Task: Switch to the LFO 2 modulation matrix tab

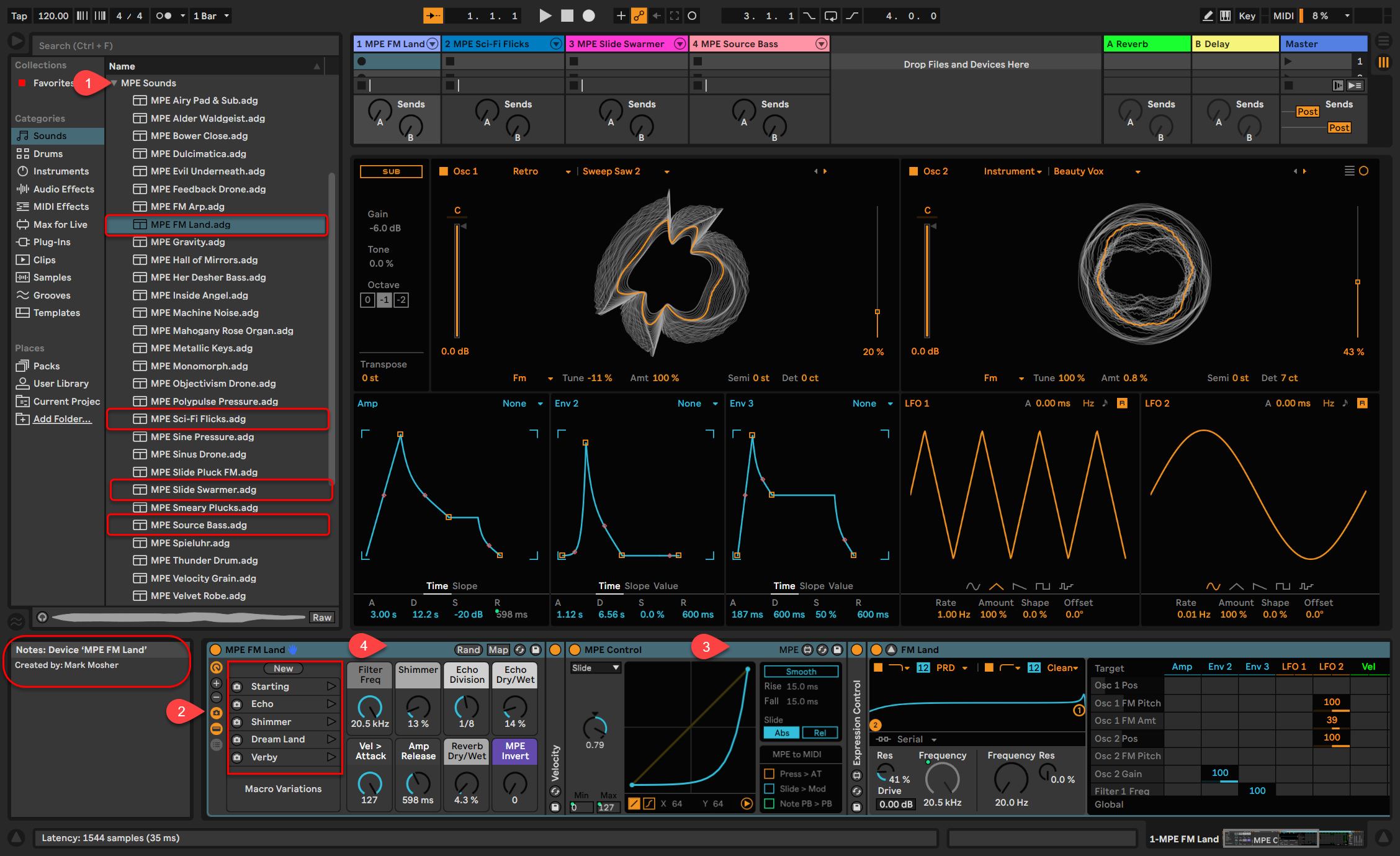Action: [x=1331, y=667]
